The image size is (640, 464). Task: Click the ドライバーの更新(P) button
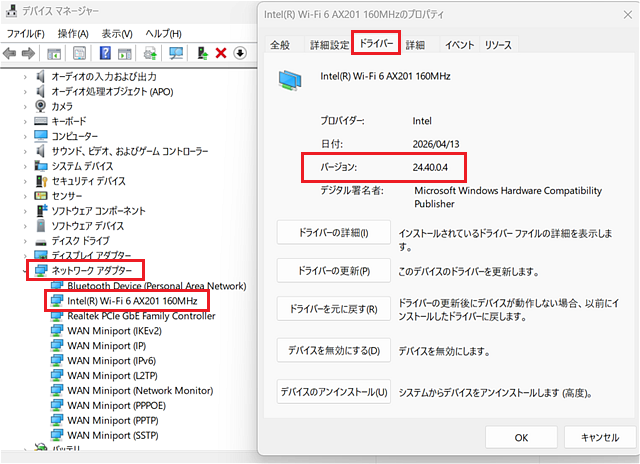coord(334,271)
